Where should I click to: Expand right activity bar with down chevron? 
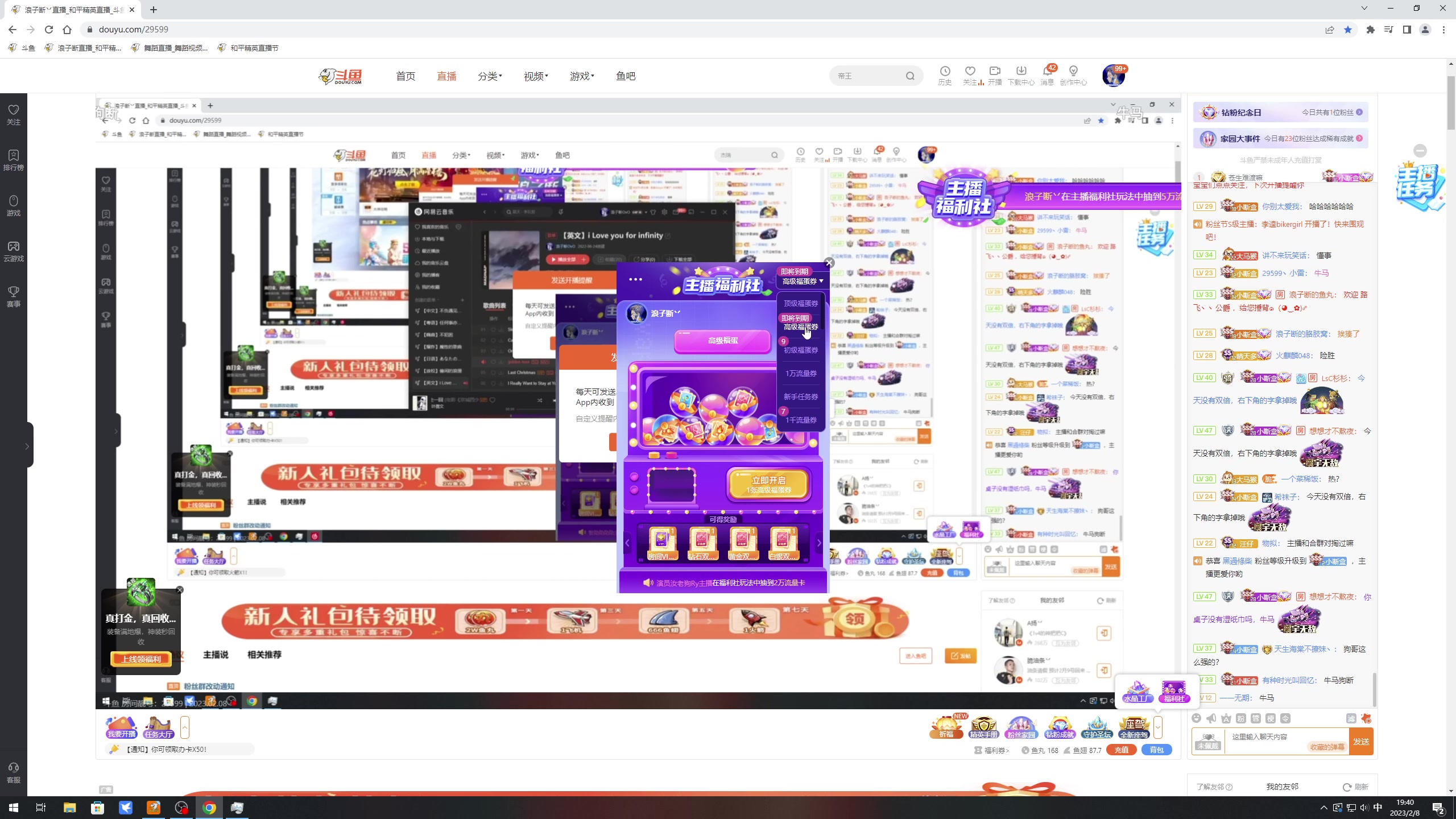point(1158,727)
